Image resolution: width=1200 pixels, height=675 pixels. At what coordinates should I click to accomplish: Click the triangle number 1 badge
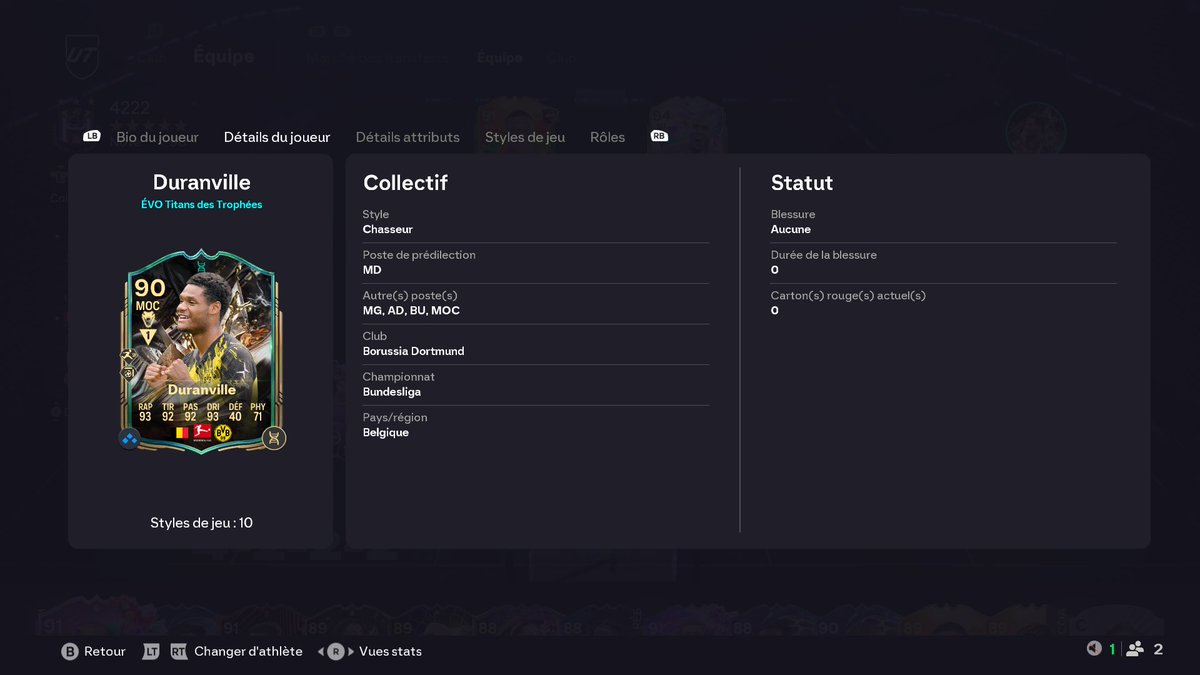[x=148, y=338]
